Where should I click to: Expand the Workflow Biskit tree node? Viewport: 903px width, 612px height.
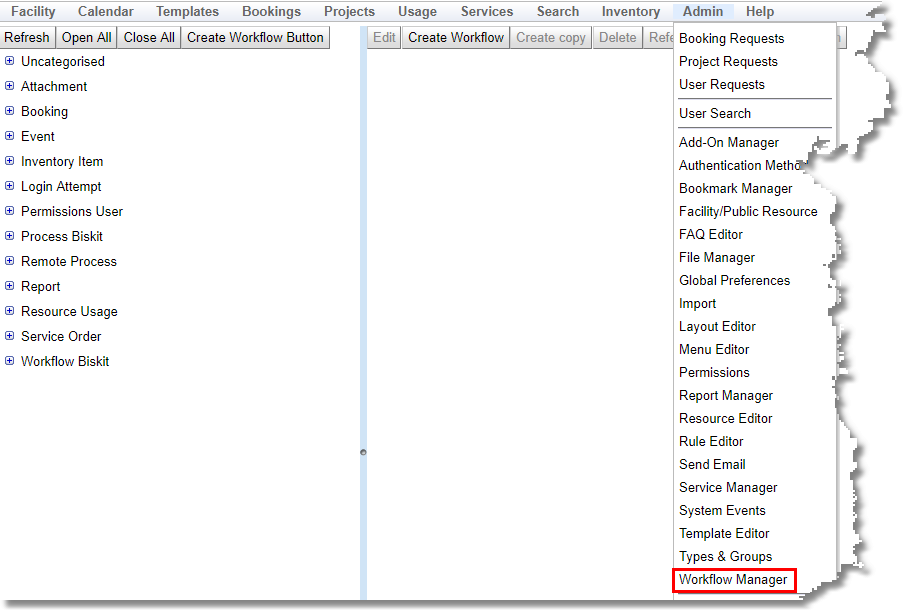coord(10,361)
